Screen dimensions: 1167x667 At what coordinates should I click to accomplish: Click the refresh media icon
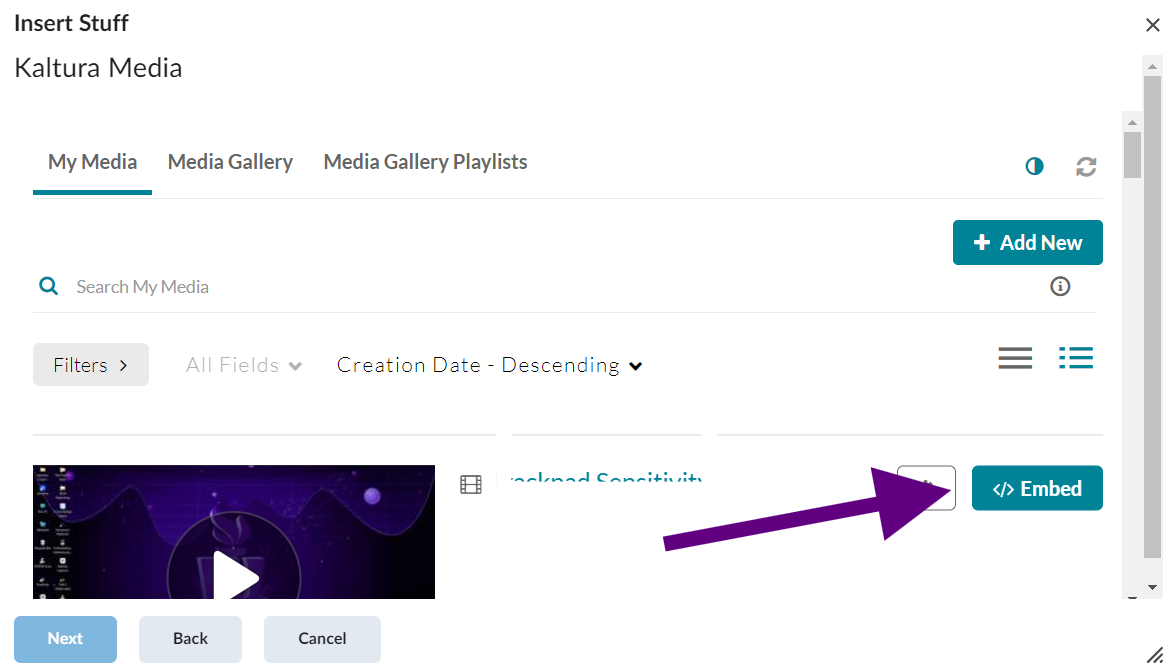[1086, 167]
